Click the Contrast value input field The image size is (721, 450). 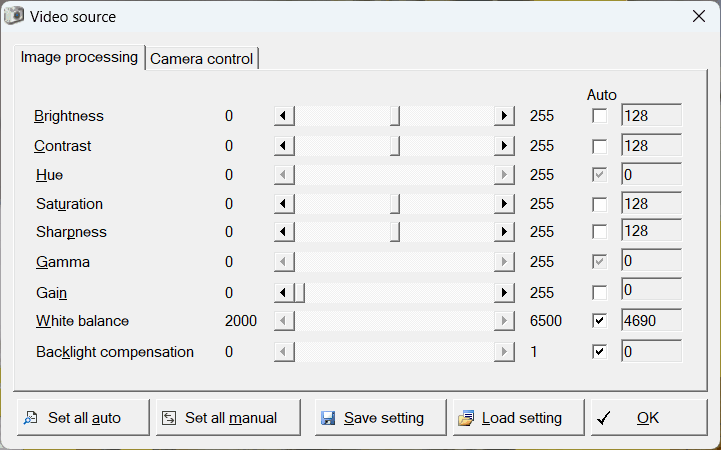tap(651, 146)
